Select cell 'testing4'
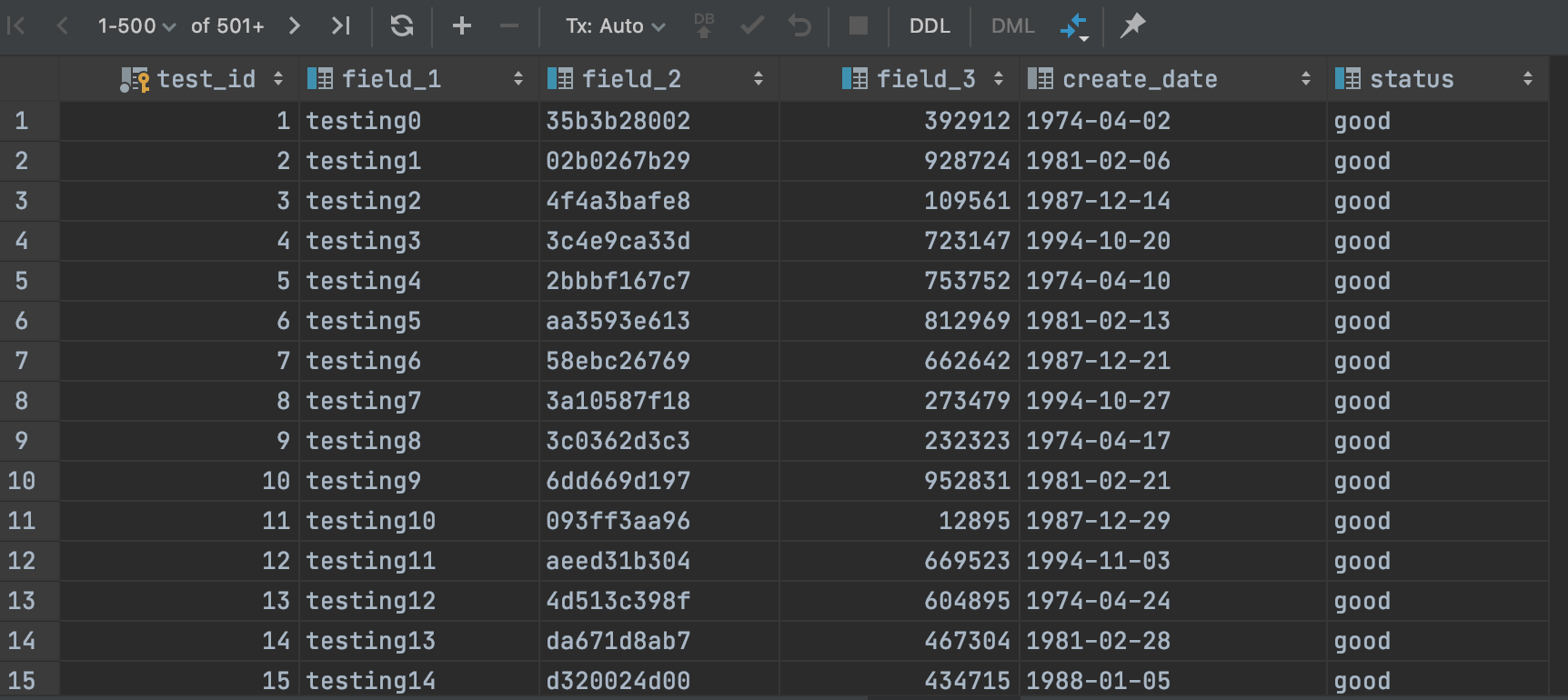This screenshot has width=1568, height=700. tap(419, 281)
